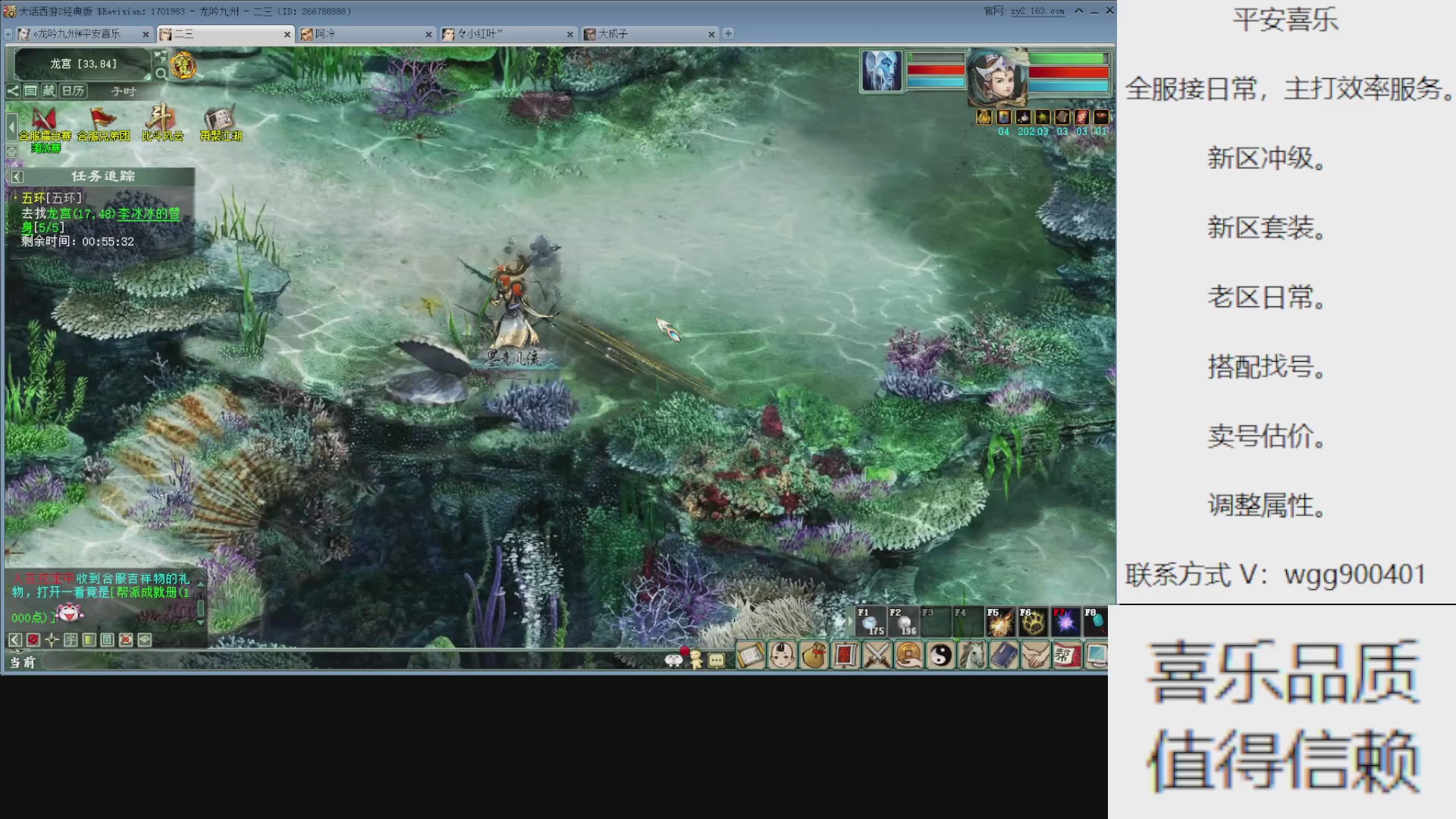Open the inventory bag icon

click(814, 655)
